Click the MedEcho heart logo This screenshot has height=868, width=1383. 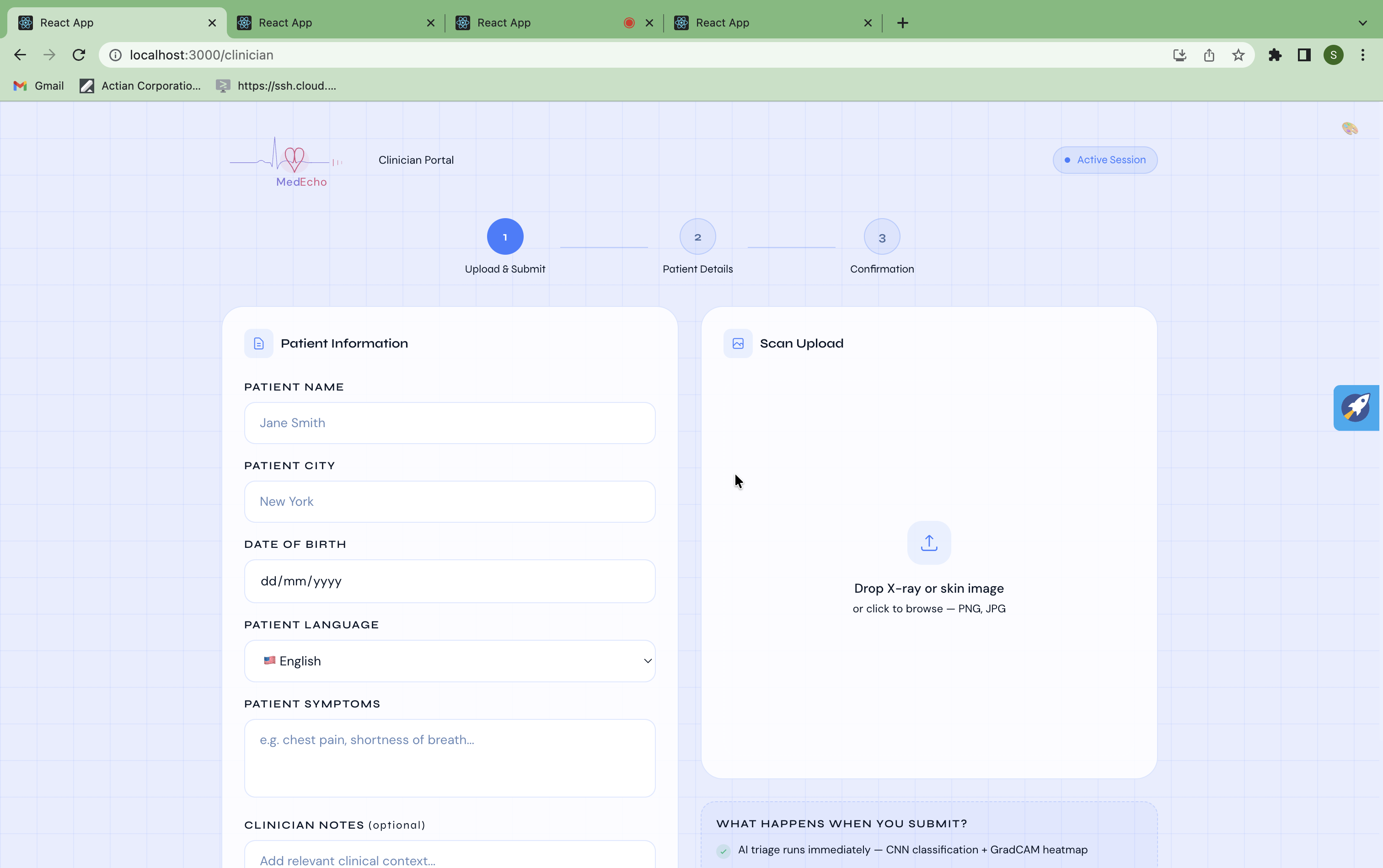coord(294,160)
